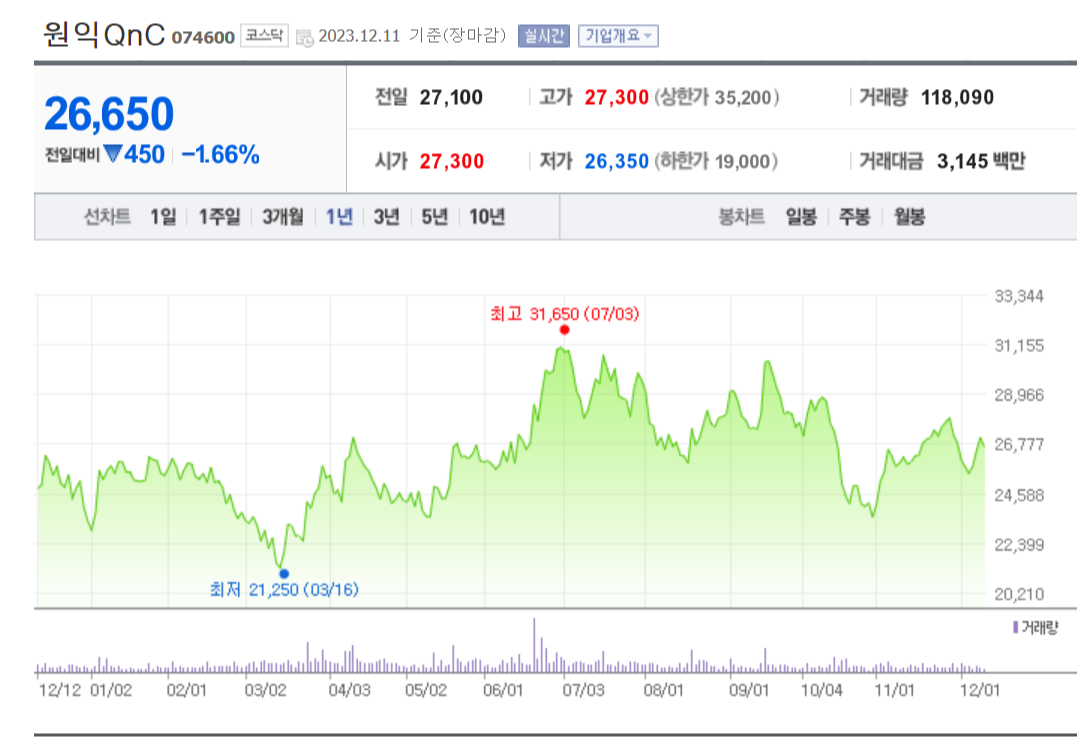This screenshot has width=1077, height=737.
Task: Click the purple 거래량 legend marker
Action: pos(1016,627)
